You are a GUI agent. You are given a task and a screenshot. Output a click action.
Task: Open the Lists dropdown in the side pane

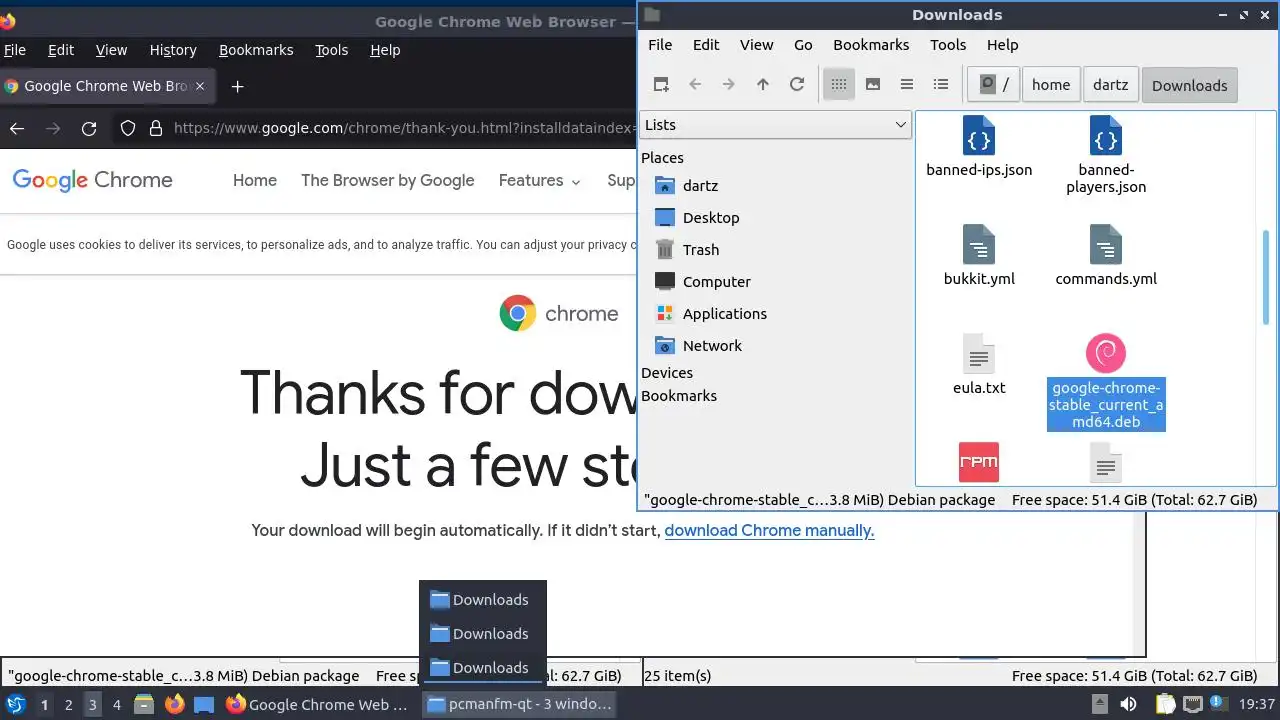(x=775, y=125)
